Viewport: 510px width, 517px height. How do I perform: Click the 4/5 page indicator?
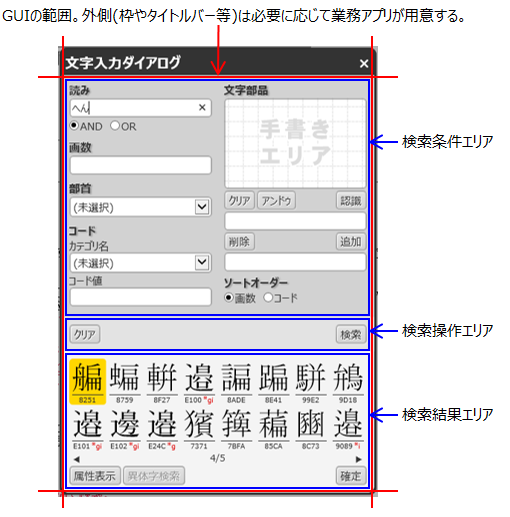(x=218, y=458)
